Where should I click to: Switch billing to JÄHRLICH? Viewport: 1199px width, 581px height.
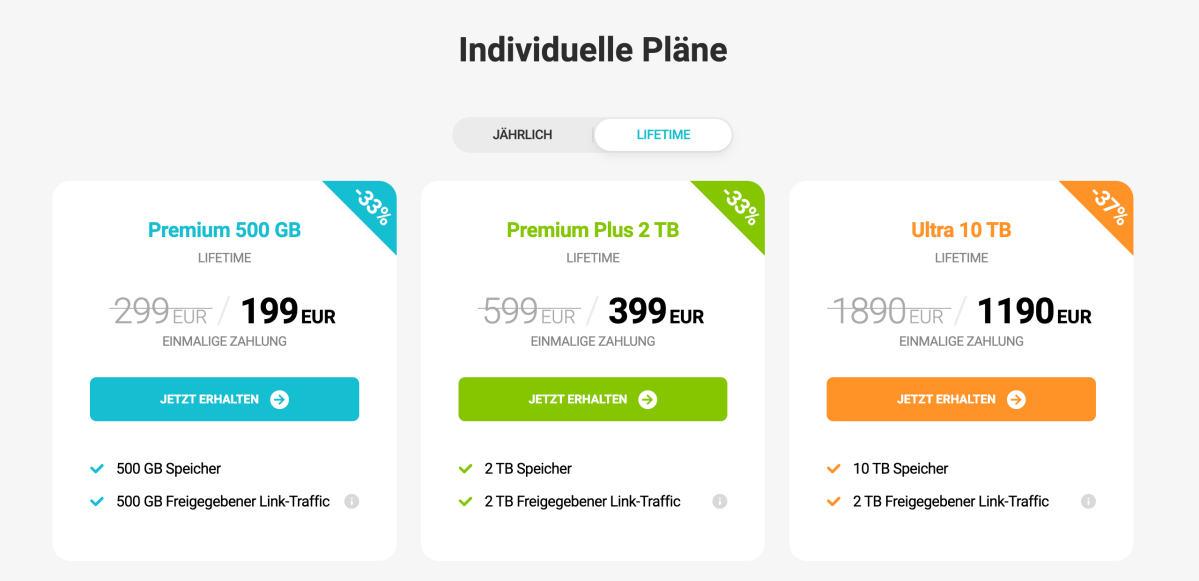524,134
